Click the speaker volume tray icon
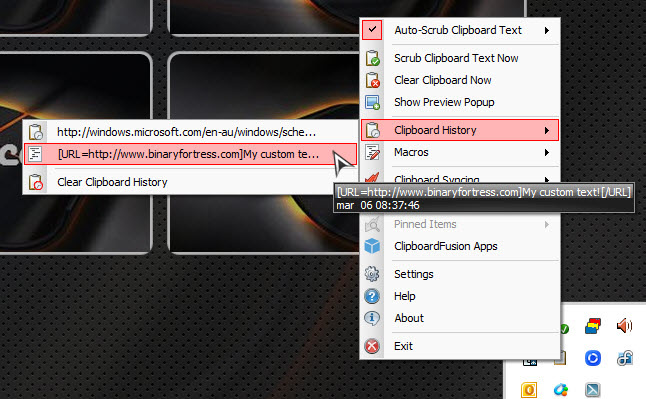646x399 pixels. (624, 326)
